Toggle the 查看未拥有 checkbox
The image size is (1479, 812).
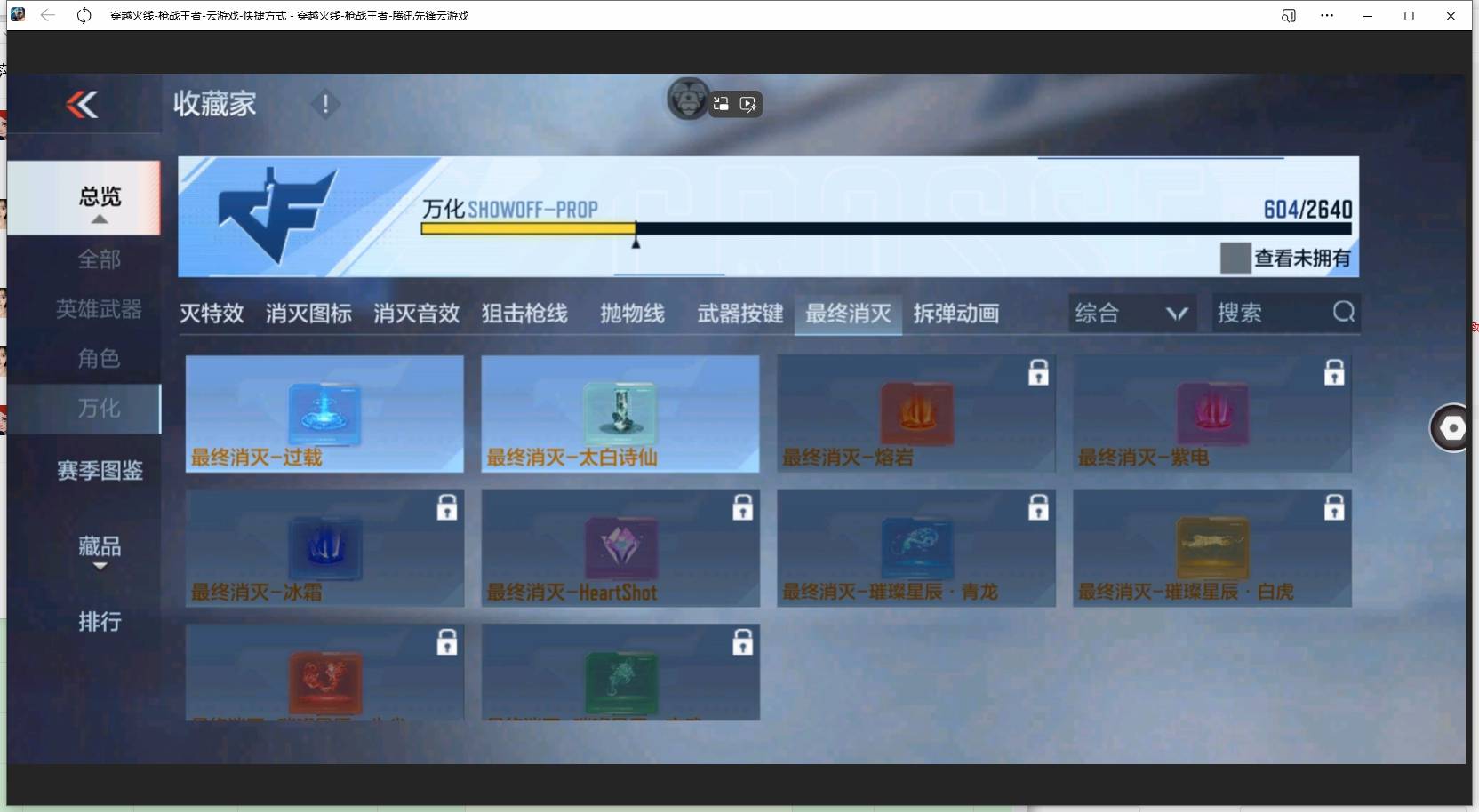click(x=1235, y=258)
